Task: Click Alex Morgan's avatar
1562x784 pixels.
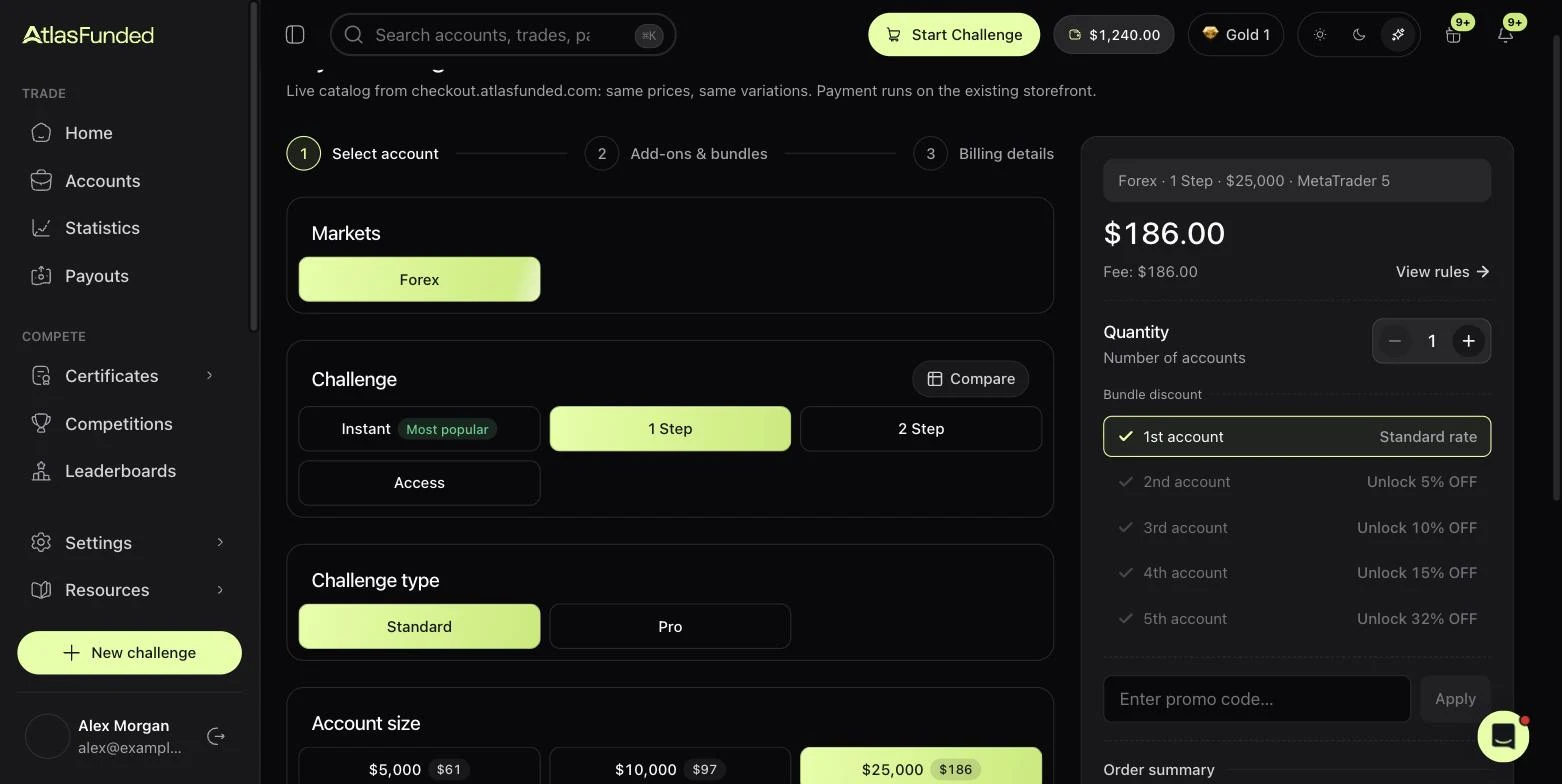Action: click(x=47, y=737)
